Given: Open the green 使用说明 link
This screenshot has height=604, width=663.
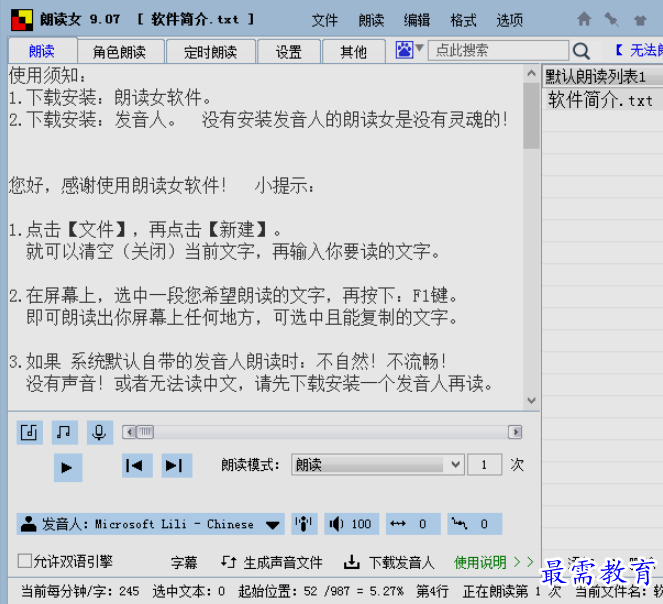Looking at the screenshot, I should click(480, 562).
